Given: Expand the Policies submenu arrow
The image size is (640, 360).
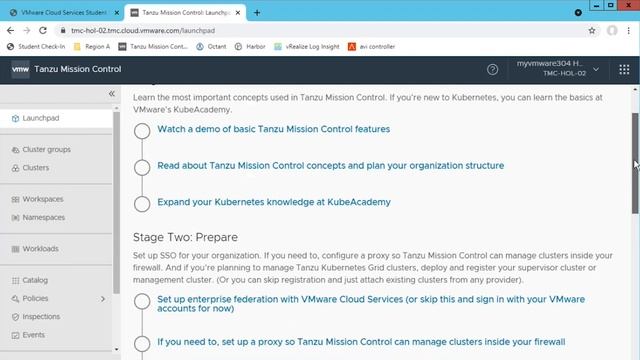Looking at the screenshot, I should pos(103,299).
